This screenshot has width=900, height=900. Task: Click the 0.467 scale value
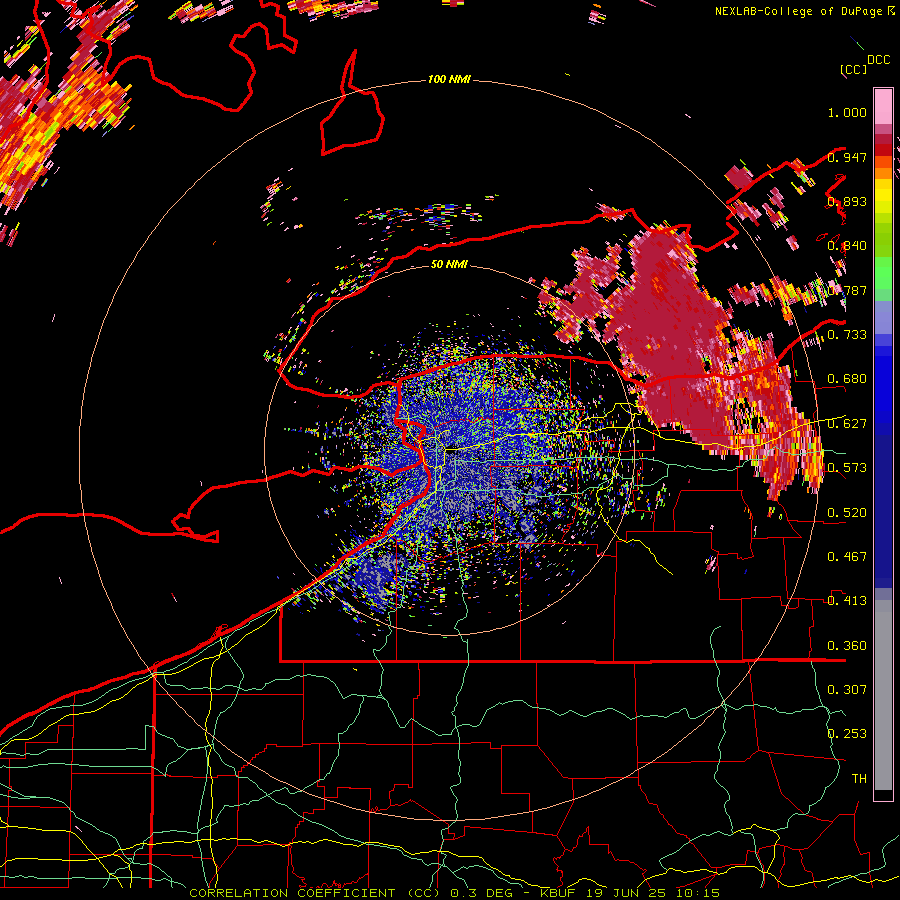(x=847, y=557)
